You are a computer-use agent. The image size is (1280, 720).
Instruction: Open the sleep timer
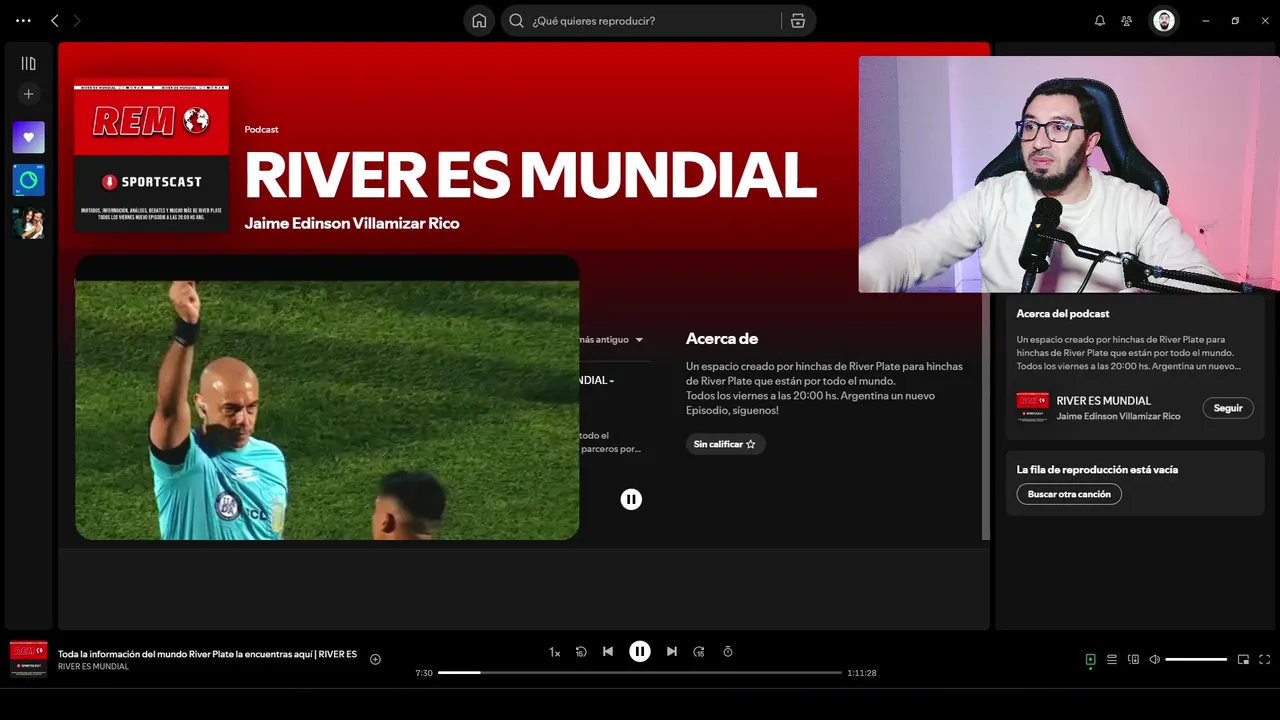[x=728, y=652]
